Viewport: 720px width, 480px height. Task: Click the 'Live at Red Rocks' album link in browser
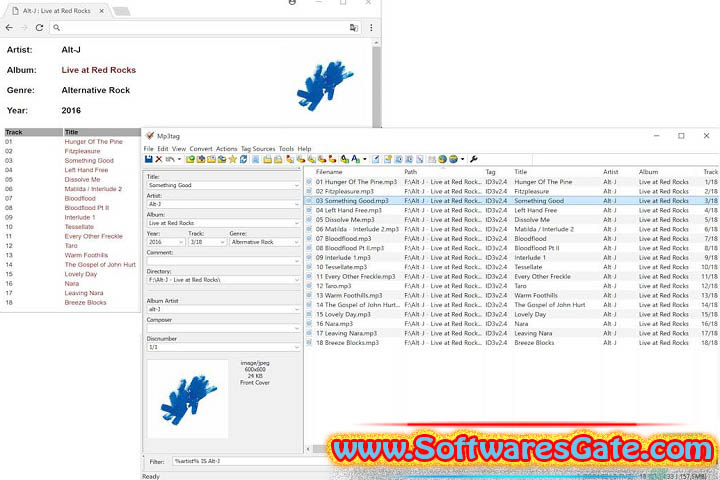click(x=99, y=70)
